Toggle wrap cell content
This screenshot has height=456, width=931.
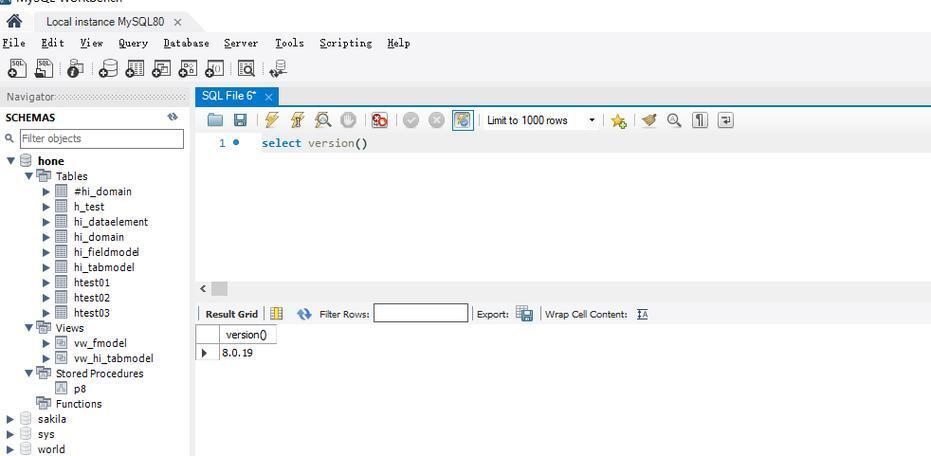pos(642,314)
